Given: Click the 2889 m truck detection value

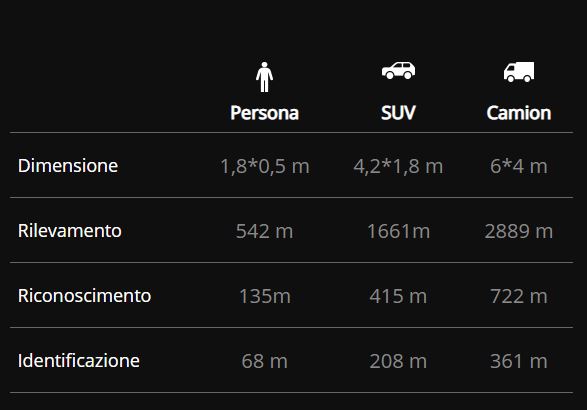Looking at the screenshot, I should coord(519,231).
